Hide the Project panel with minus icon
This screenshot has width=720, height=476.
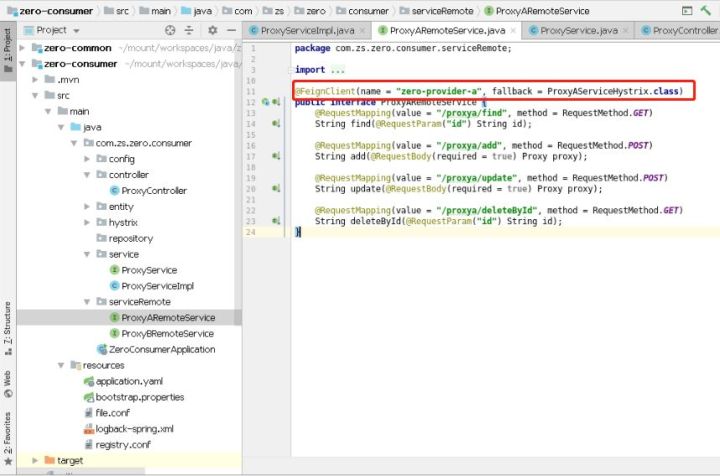pyautogui.click(x=231, y=30)
